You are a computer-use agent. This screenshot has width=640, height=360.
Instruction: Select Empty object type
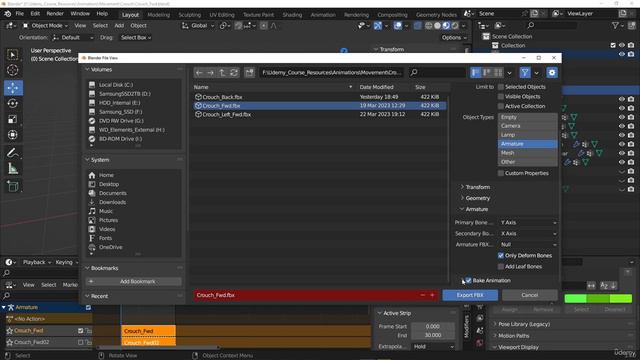click(528, 117)
